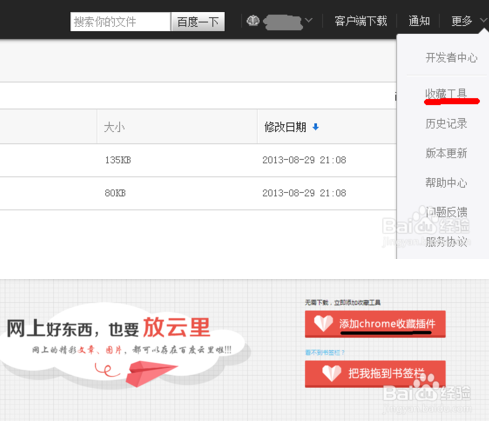Select 开发者中心 from the menu
This screenshot has width=489, height=421.
pos(451,58)
